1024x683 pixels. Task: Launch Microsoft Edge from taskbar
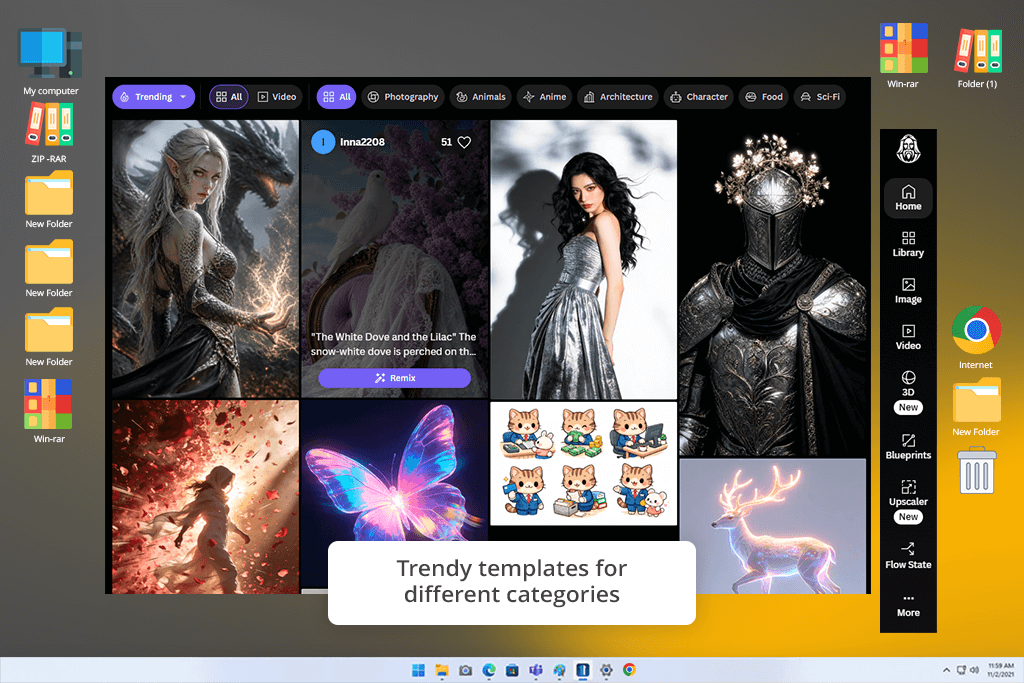tap(488, 670)
